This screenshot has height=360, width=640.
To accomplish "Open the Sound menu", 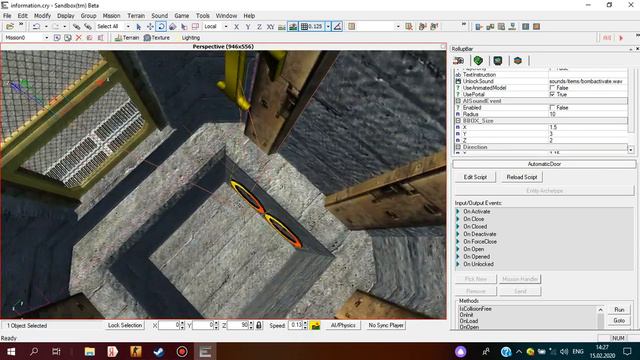I will point(160,16).
